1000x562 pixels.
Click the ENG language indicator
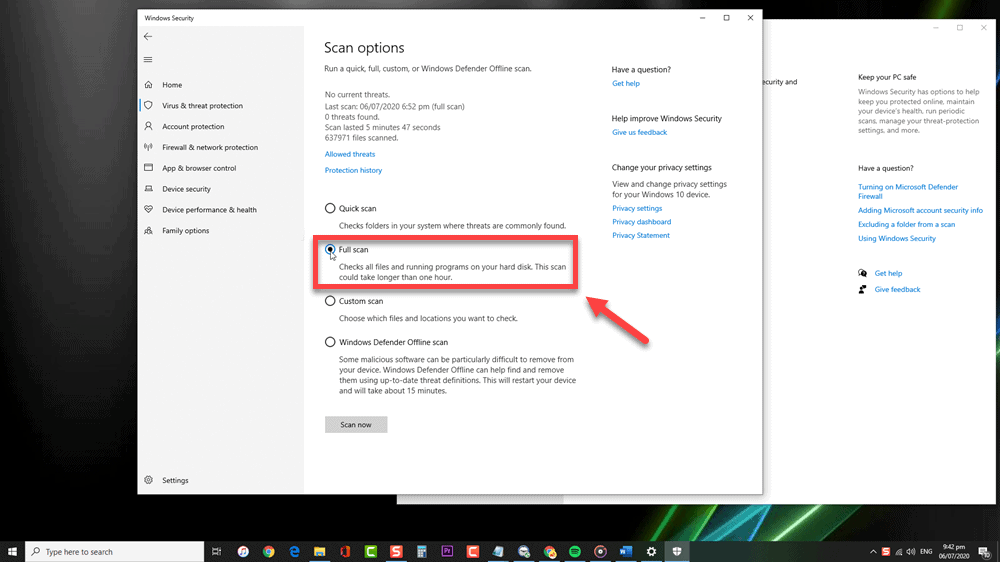pyautogui.click(x=926, y=552)
